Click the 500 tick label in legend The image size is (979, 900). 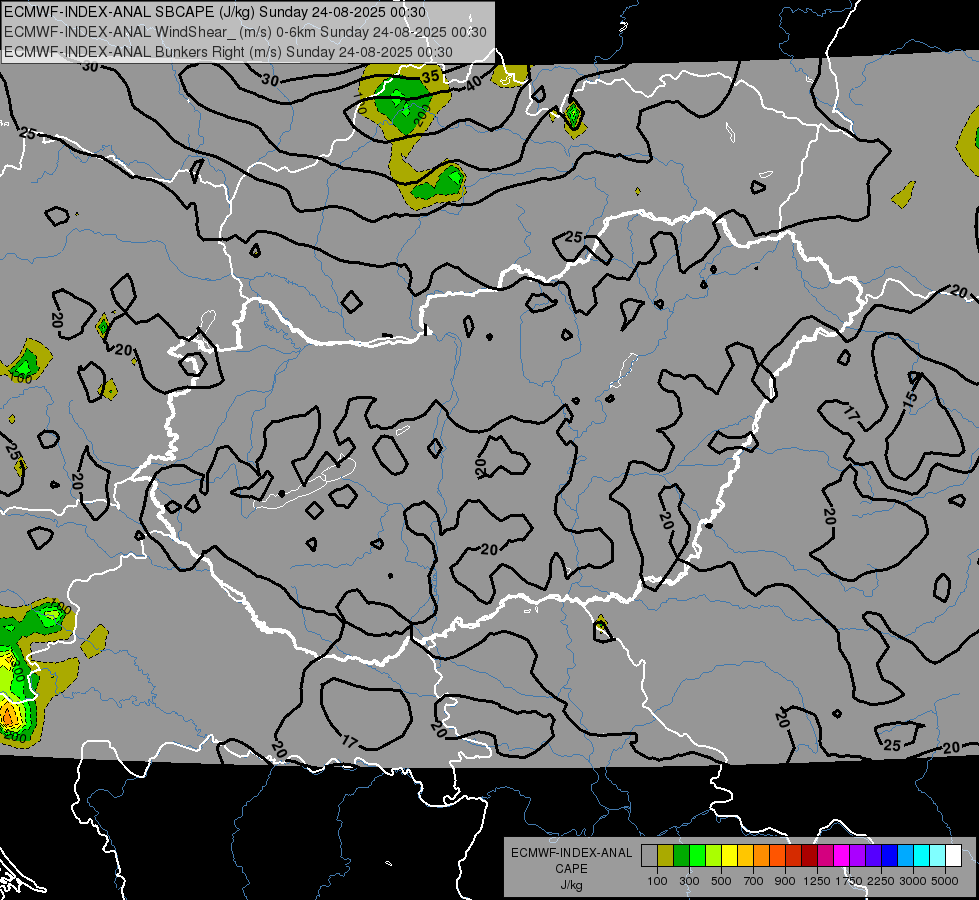[721, 881]
